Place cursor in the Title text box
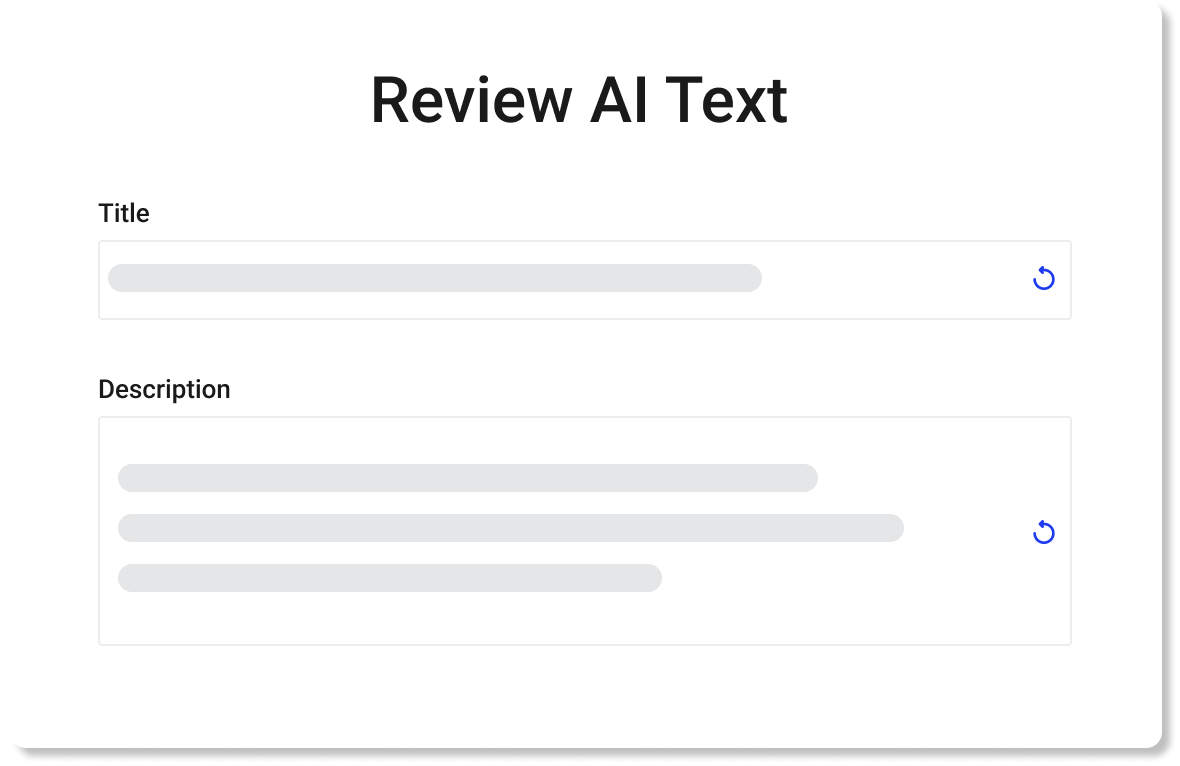This screenshot has height=766, width=1180. pos(880,280)
